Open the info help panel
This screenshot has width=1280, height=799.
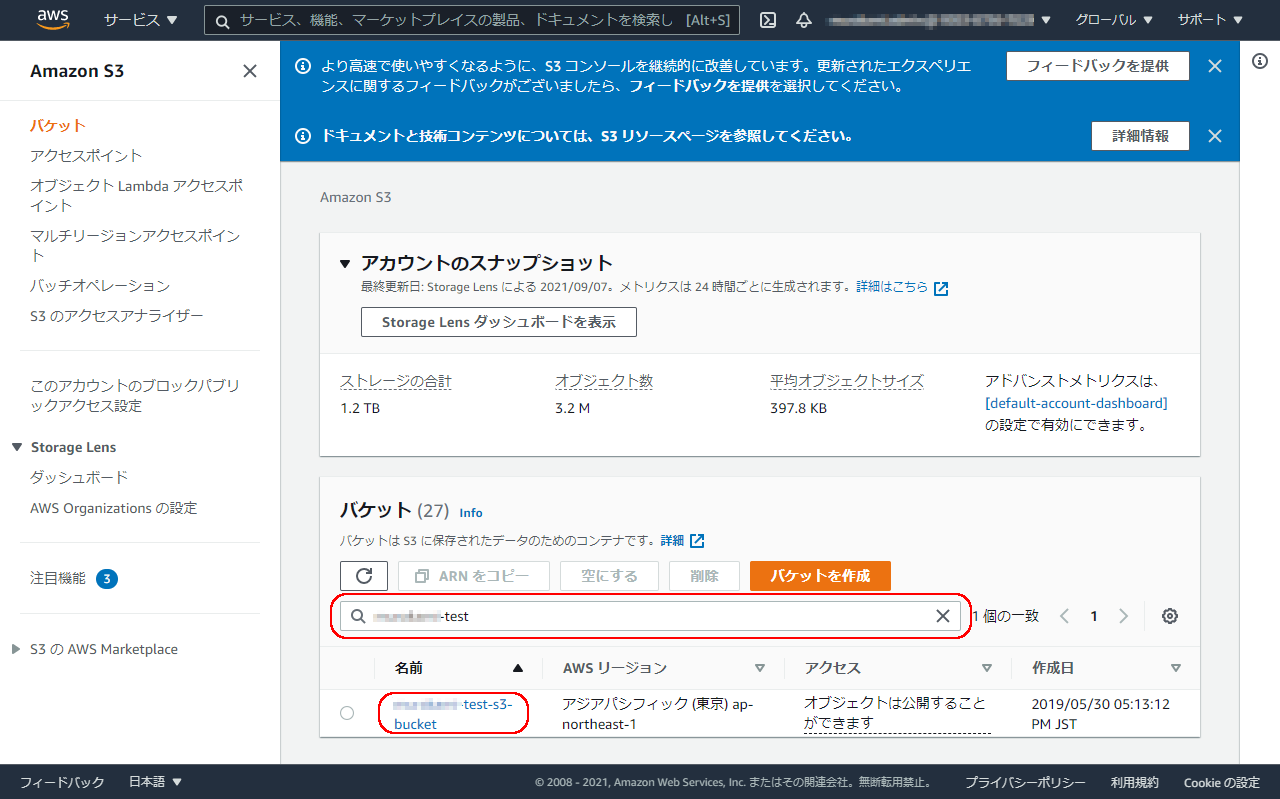tap(1258, 60)
